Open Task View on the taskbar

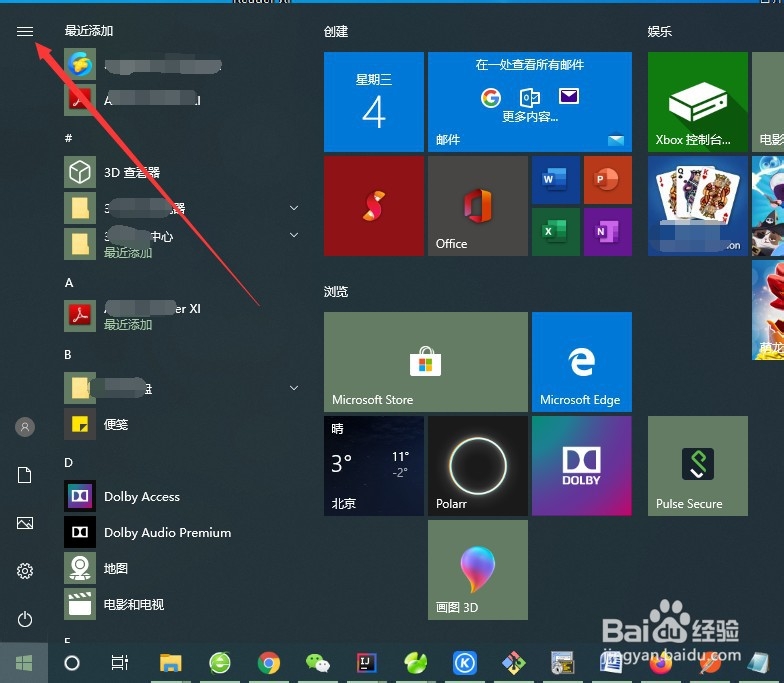[x=120, y=663]
